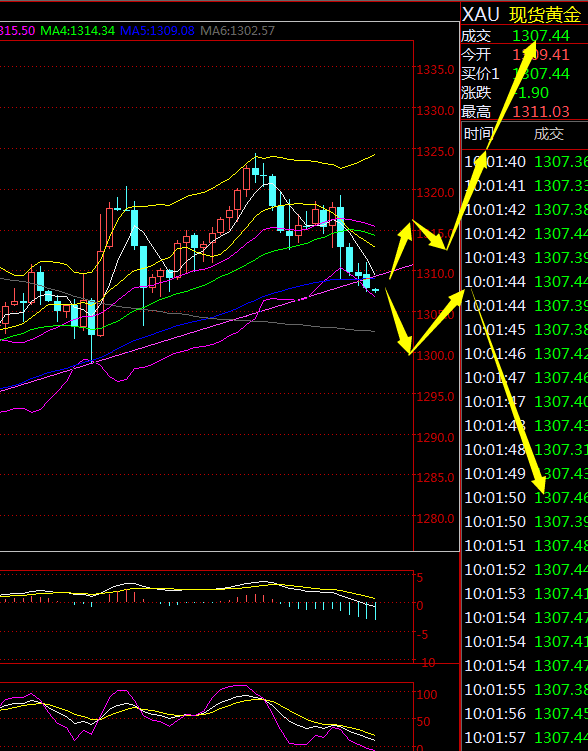Click the MA4:1314.34 indicator label
Viewport: 588px width, 751px height.
[78, 31]
